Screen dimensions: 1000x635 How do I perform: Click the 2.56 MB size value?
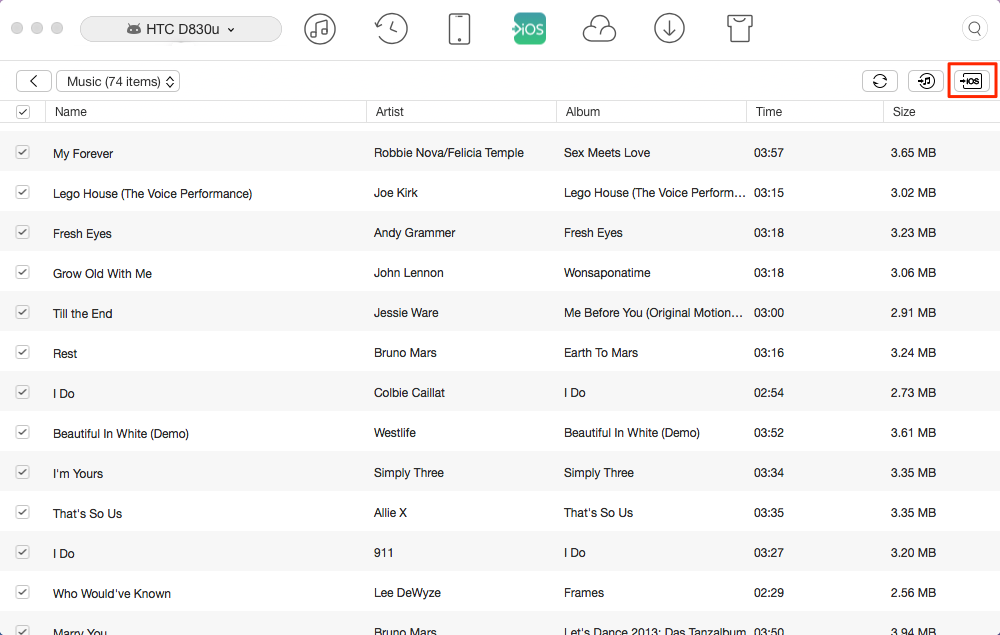click(x=913, y=593)
